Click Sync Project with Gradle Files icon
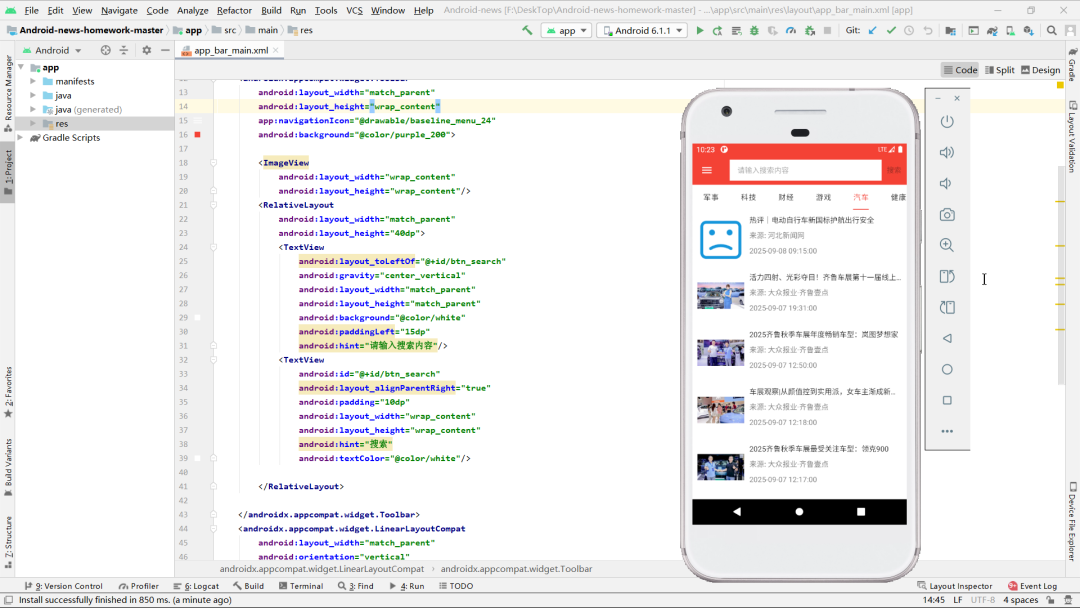 point(992,30)
